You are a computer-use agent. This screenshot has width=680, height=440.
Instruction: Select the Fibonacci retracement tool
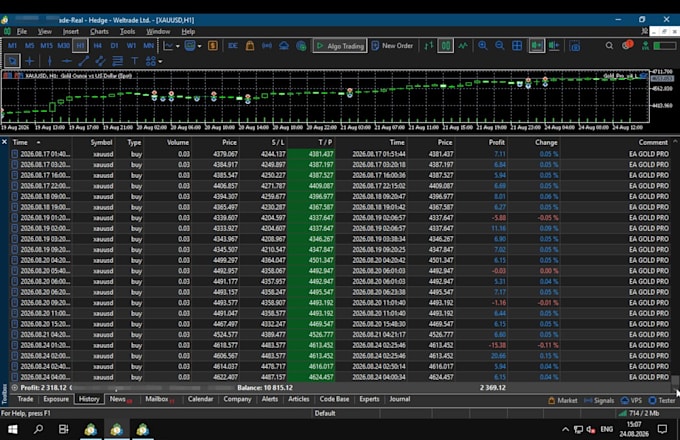118,61
